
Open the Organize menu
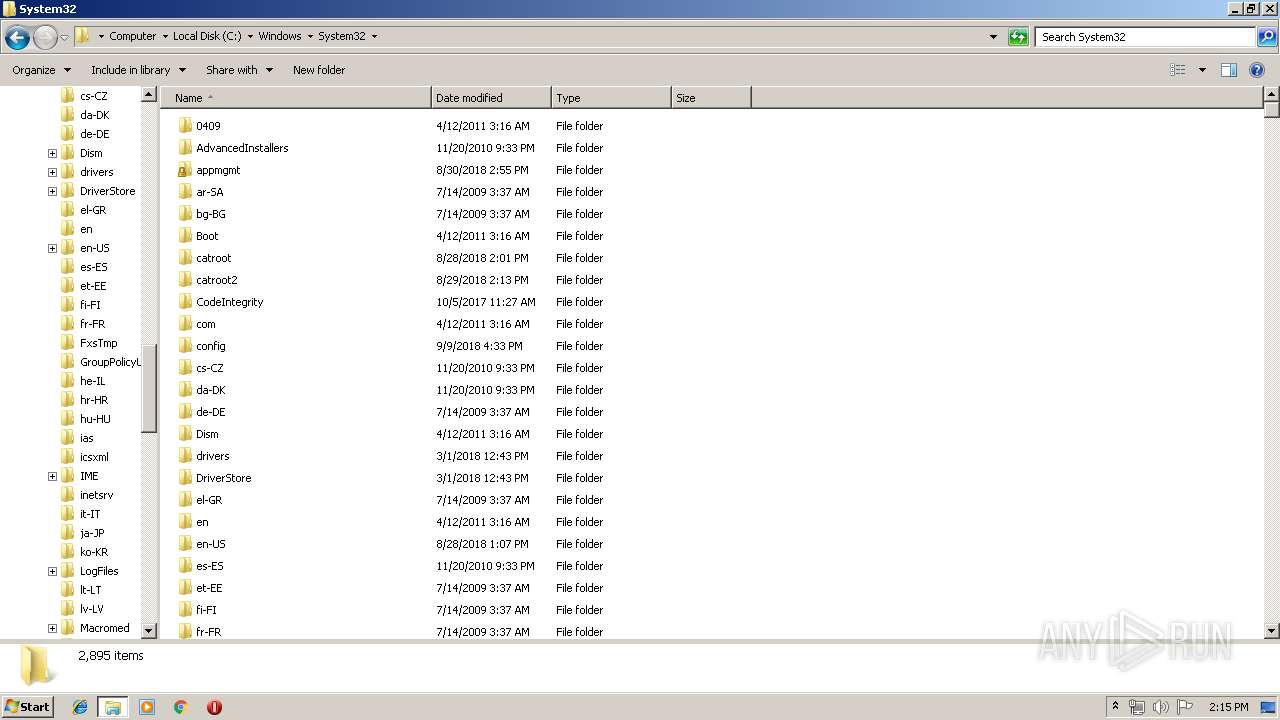pos(41,70)
